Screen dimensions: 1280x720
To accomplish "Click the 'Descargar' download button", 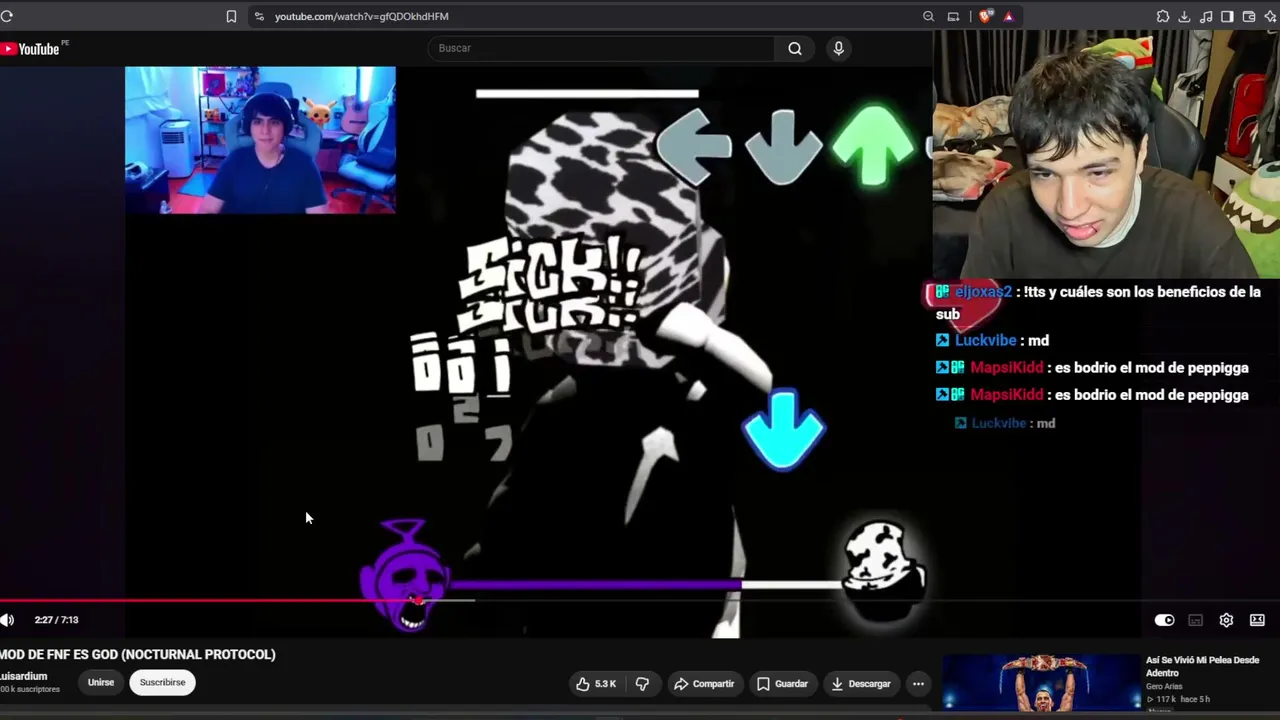I will (861, 684).
